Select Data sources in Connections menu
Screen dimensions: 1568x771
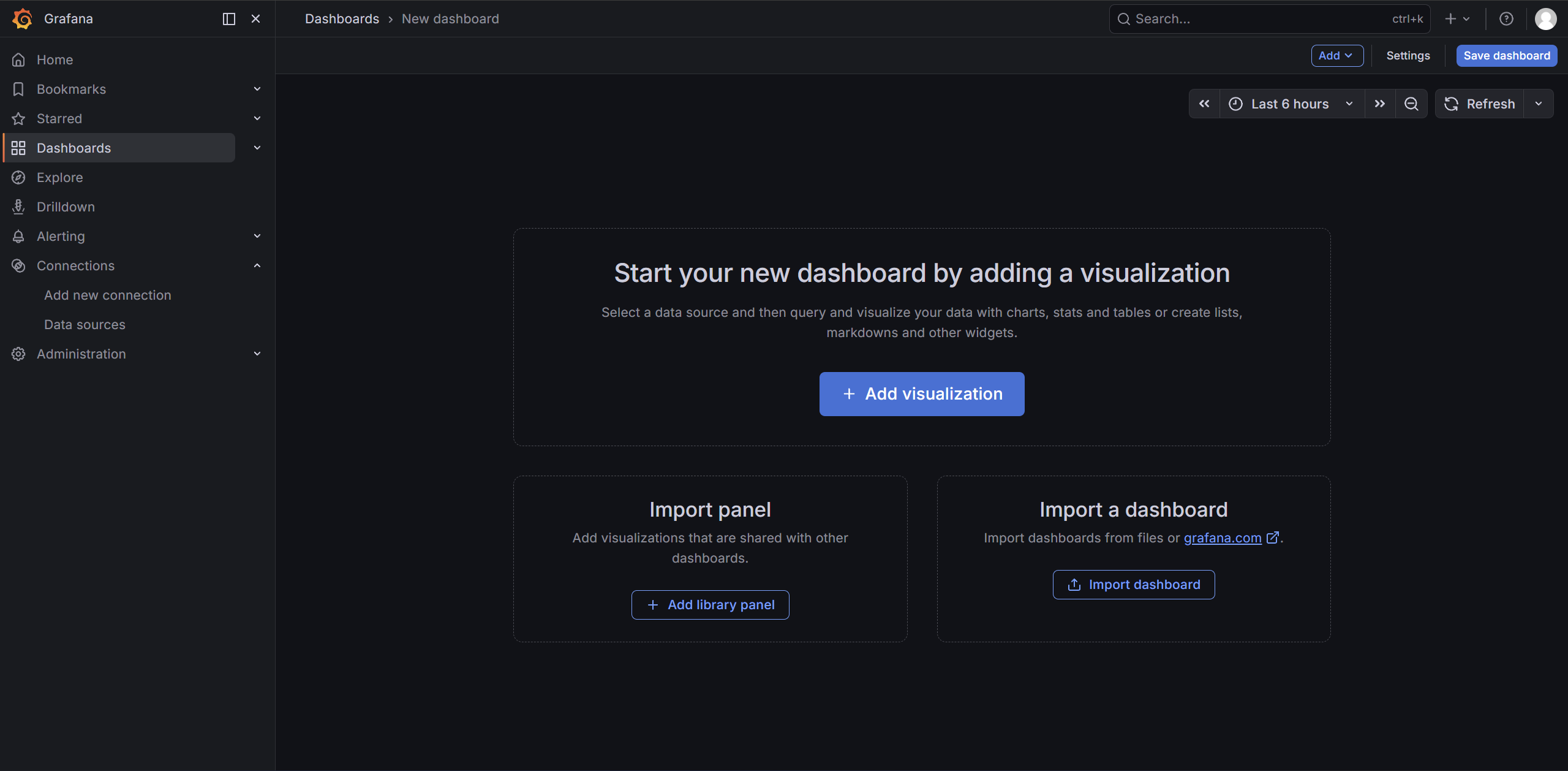85,325
